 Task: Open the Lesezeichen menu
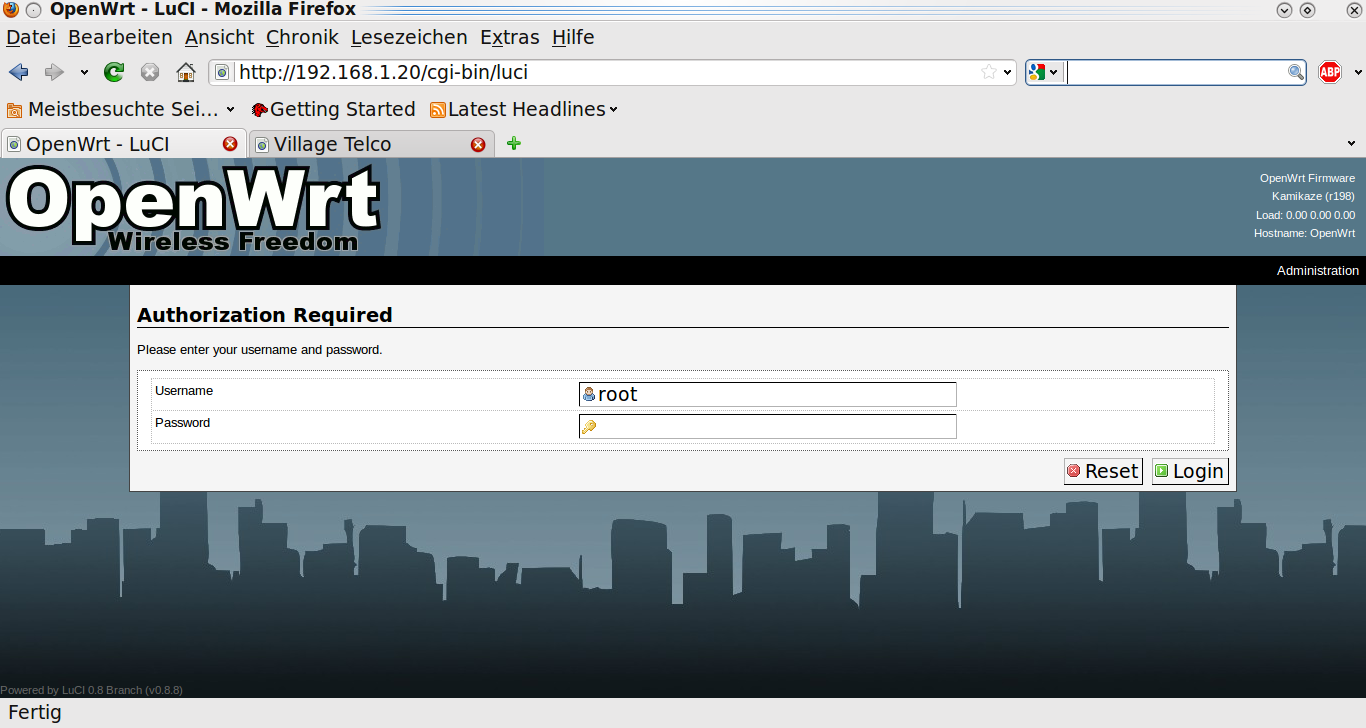point(409,37)
